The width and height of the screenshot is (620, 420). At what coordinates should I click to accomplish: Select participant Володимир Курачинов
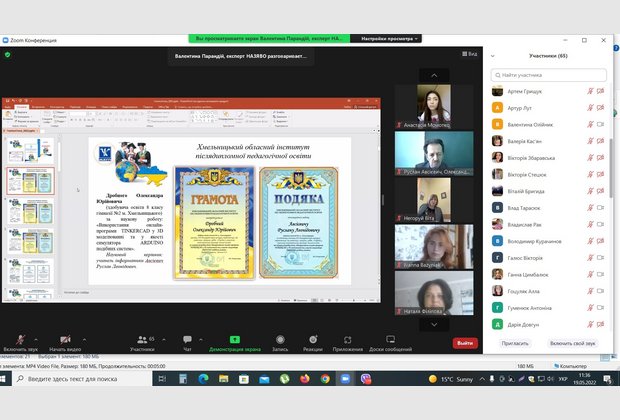coord(548,241)
